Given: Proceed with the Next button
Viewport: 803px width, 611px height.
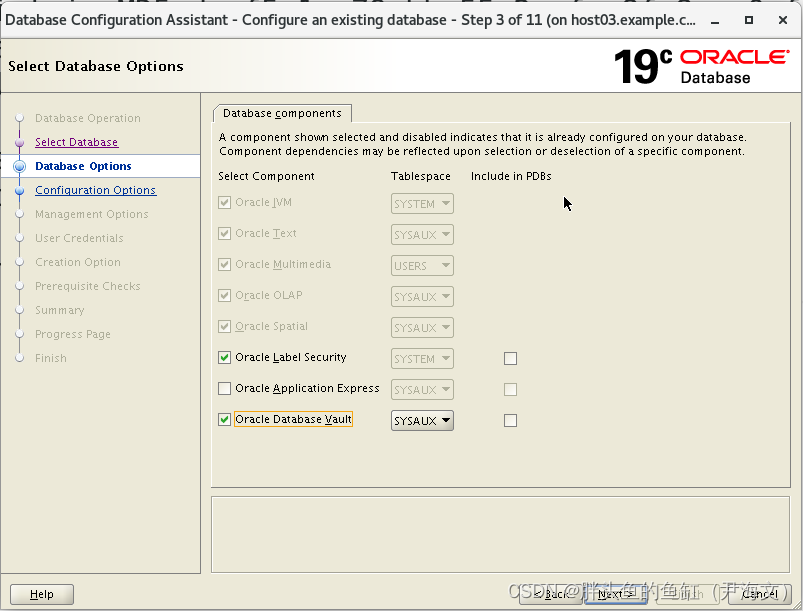Looking at the screenshot, I should [616, 594].
